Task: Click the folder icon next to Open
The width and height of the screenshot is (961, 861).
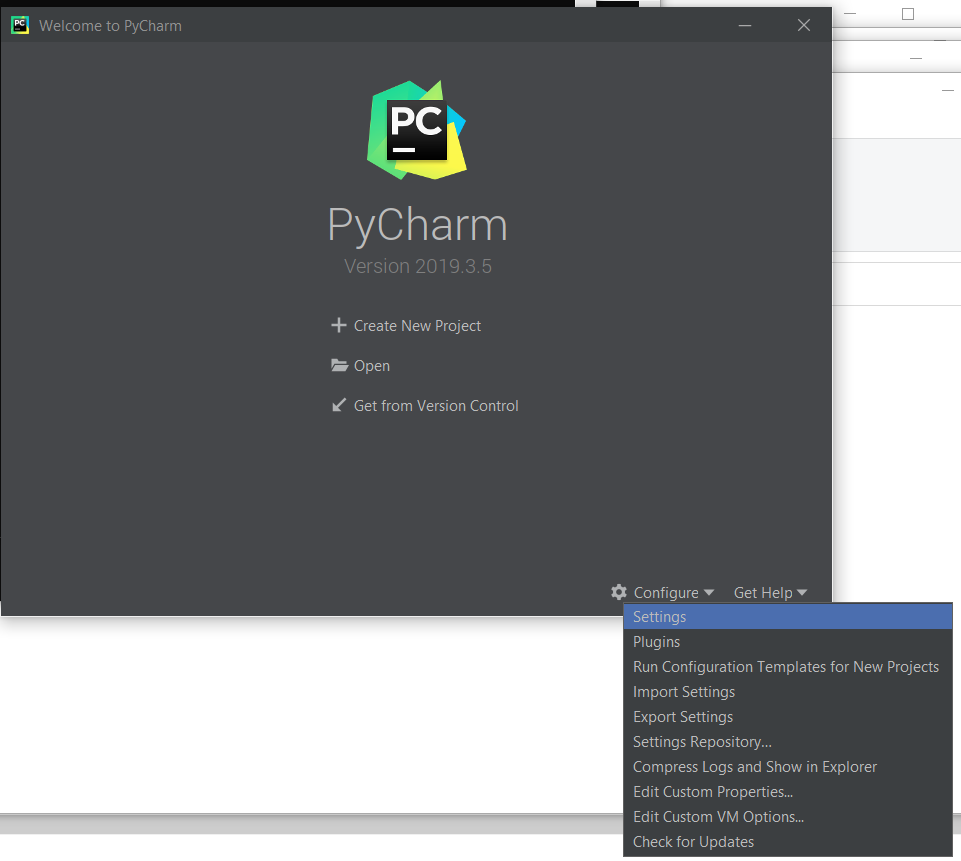Action: coord(339,366)
